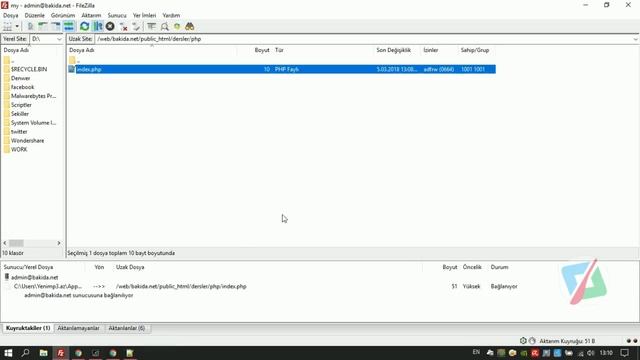Open Windows taskbar search

tap(25, 353)
